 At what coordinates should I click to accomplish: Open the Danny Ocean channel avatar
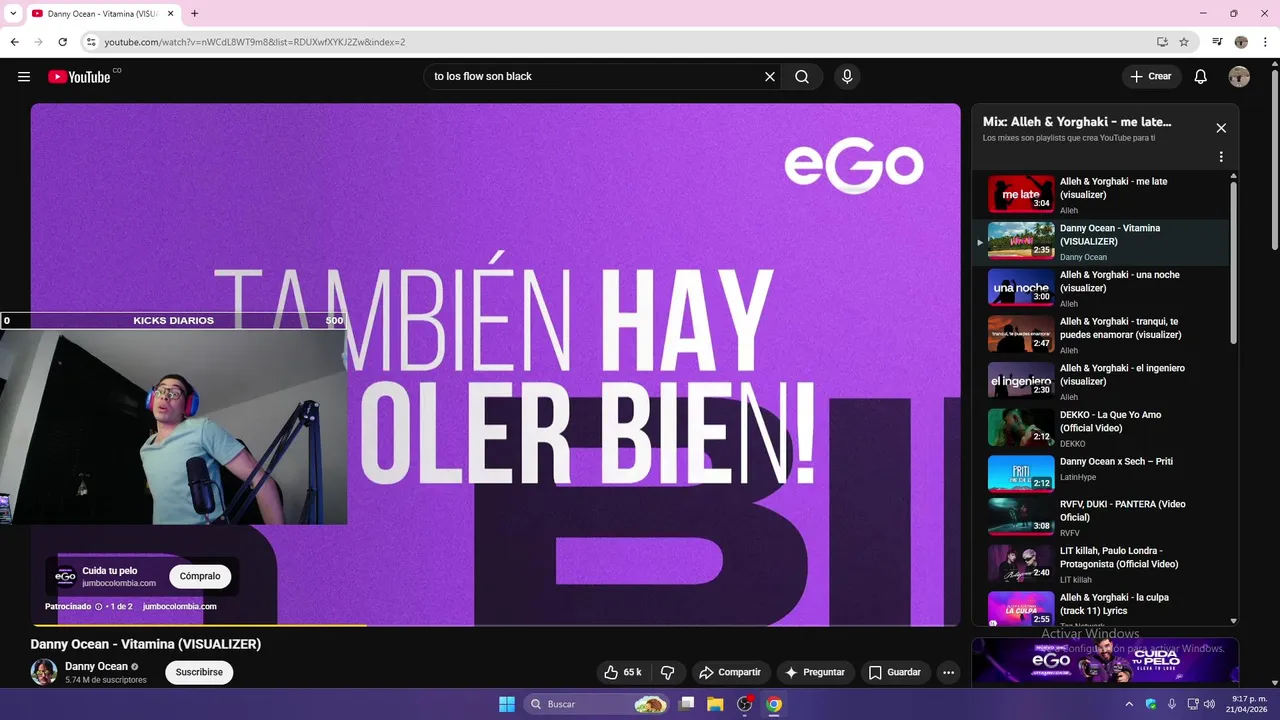(x=43, y=672)
